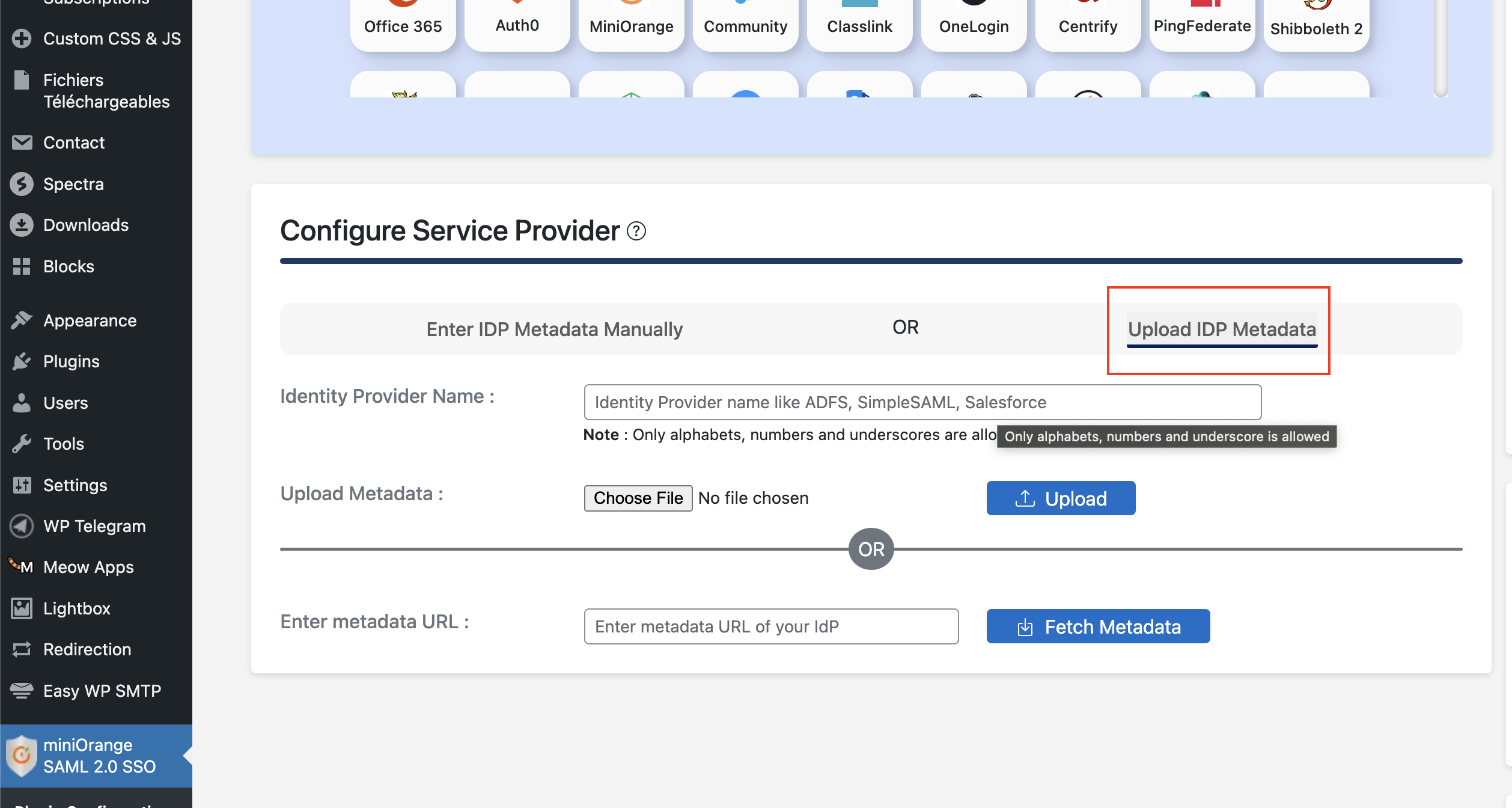Open Custom CSS & JS plus icon
1512x808 pixels.
(22, 38)
